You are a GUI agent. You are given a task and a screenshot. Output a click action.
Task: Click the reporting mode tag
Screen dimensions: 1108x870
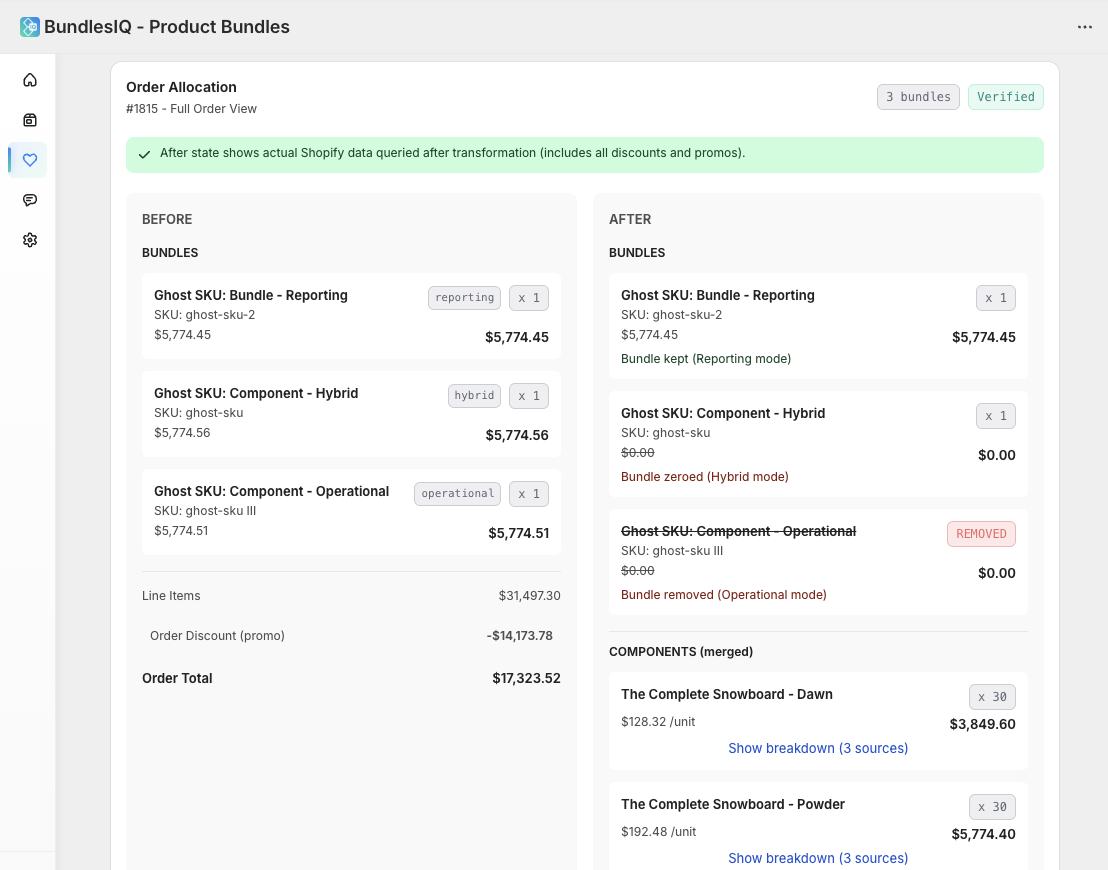point(464,298)
